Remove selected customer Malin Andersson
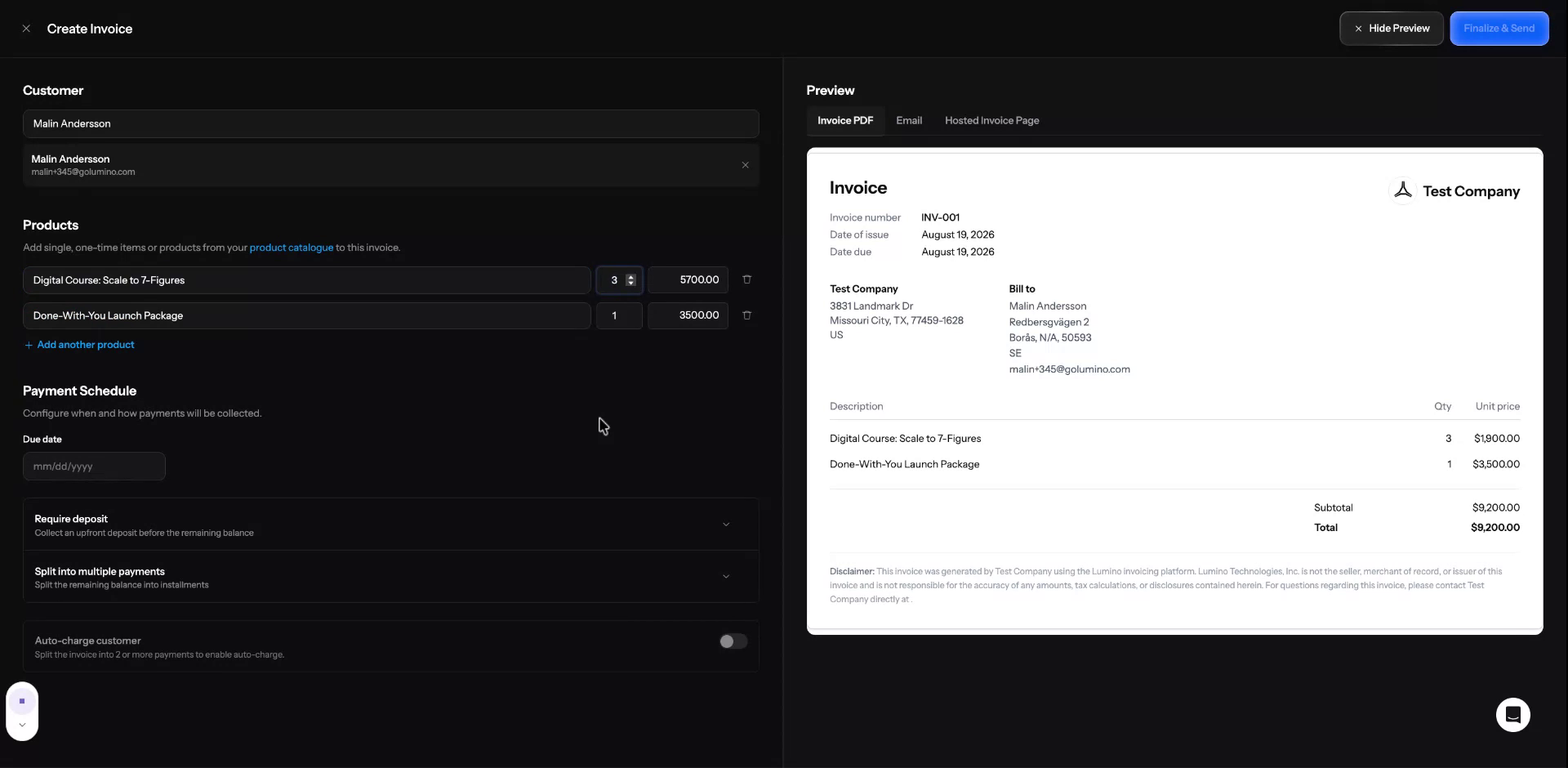Screen dimensions: 1568x768 tap(745, 165)
